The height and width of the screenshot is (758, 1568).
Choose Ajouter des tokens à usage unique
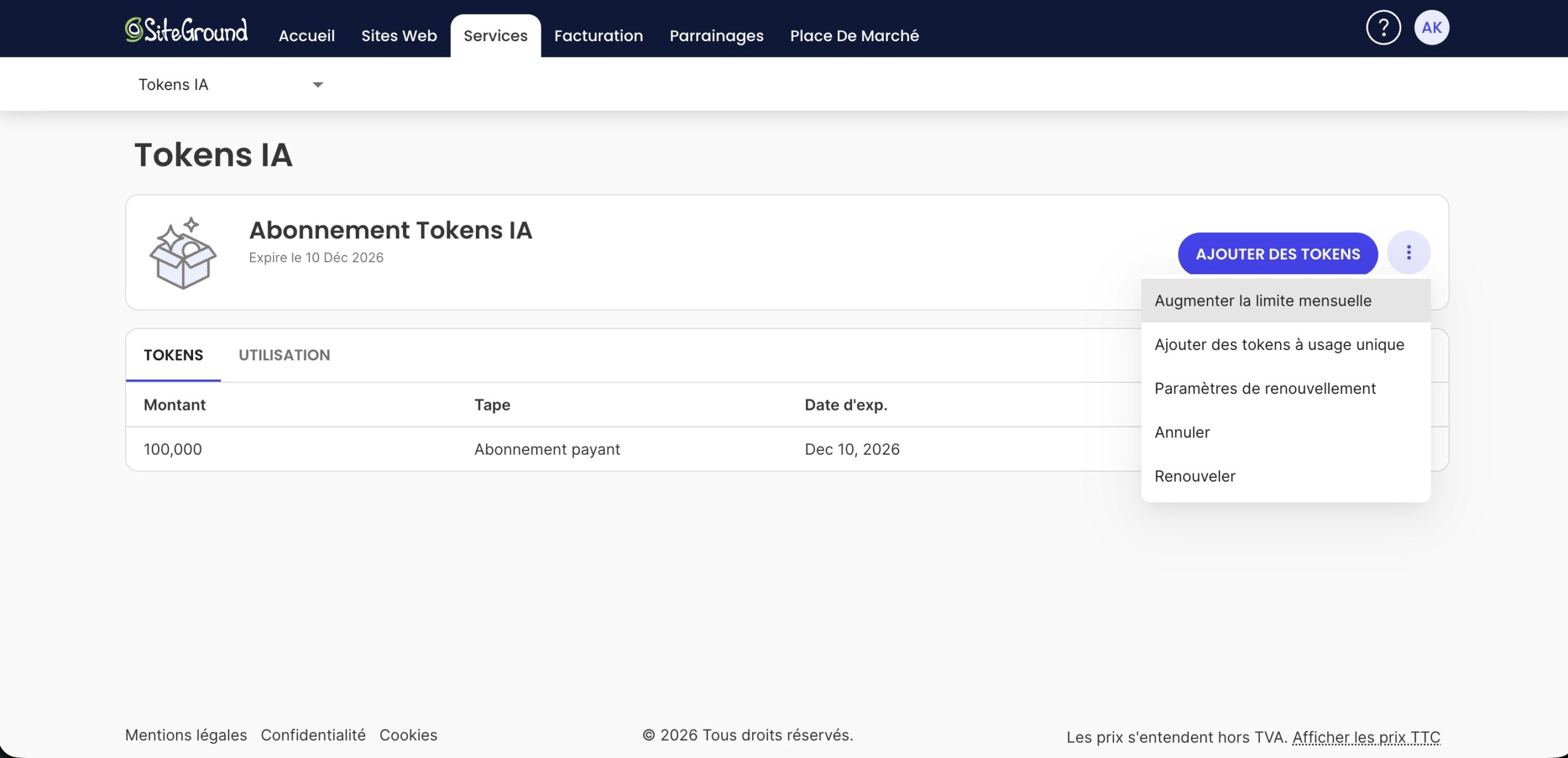point(1286,344)
